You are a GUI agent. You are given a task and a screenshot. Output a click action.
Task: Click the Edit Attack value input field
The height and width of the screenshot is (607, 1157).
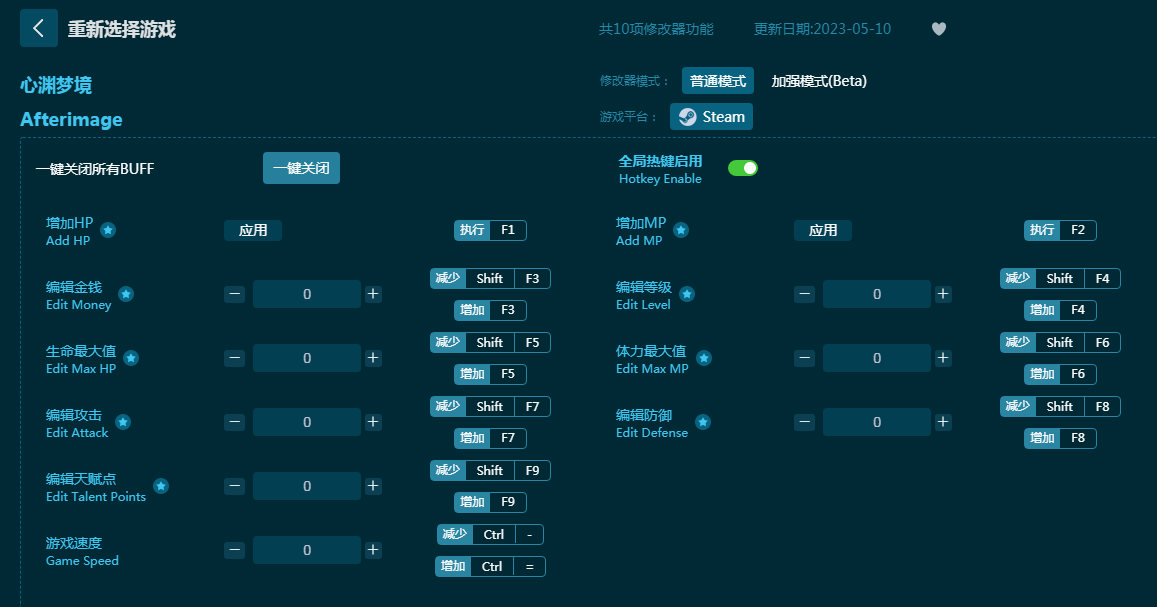(x=307, y=422)
